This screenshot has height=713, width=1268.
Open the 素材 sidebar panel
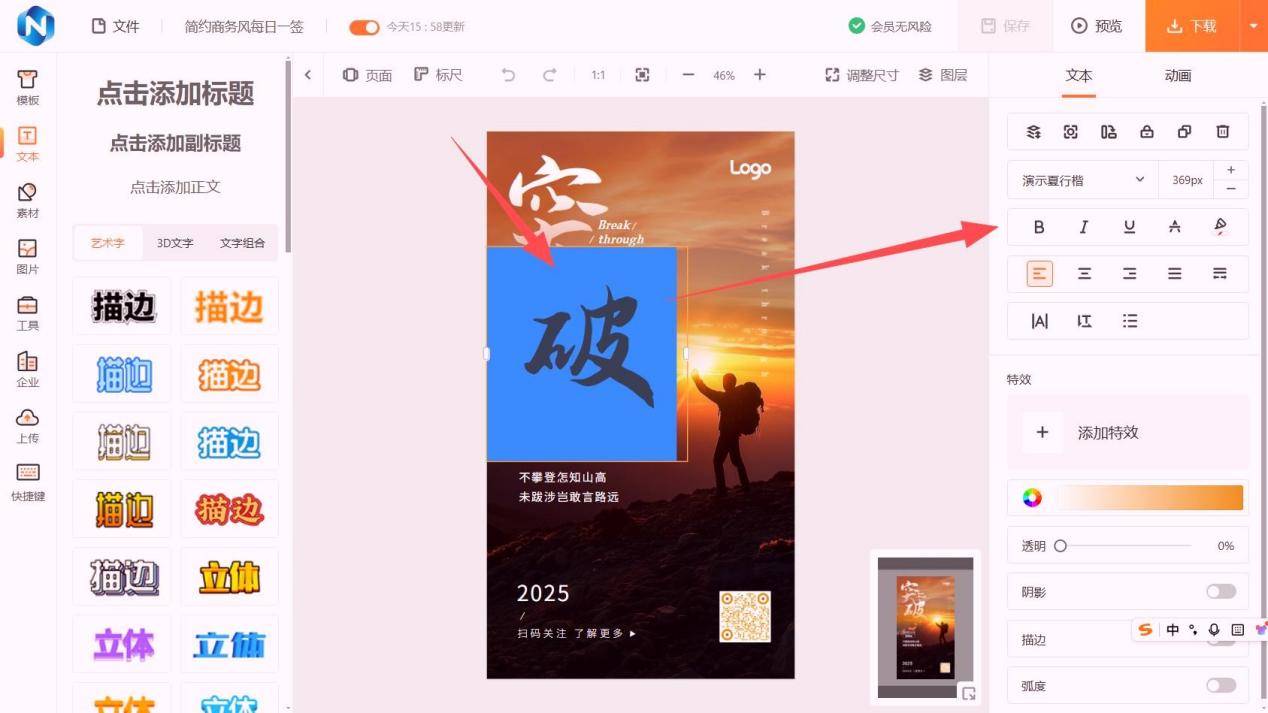(x=28, y=199)
